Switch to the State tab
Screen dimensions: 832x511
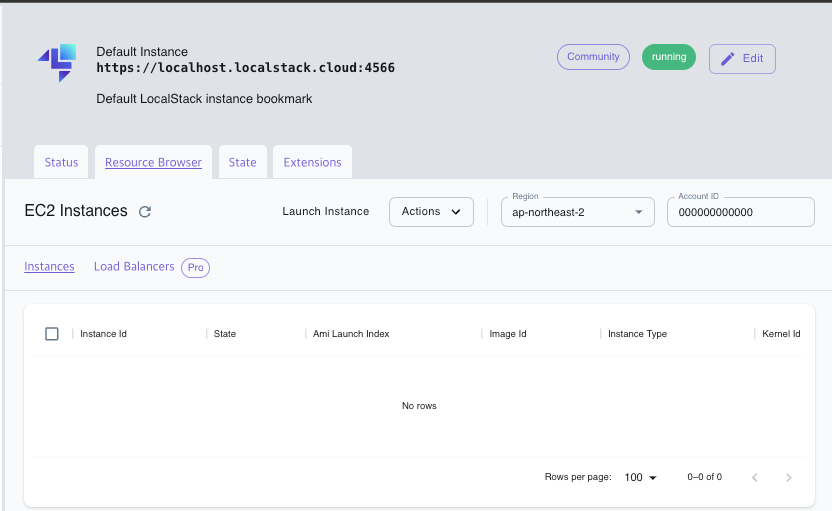(x=242, y=162)
